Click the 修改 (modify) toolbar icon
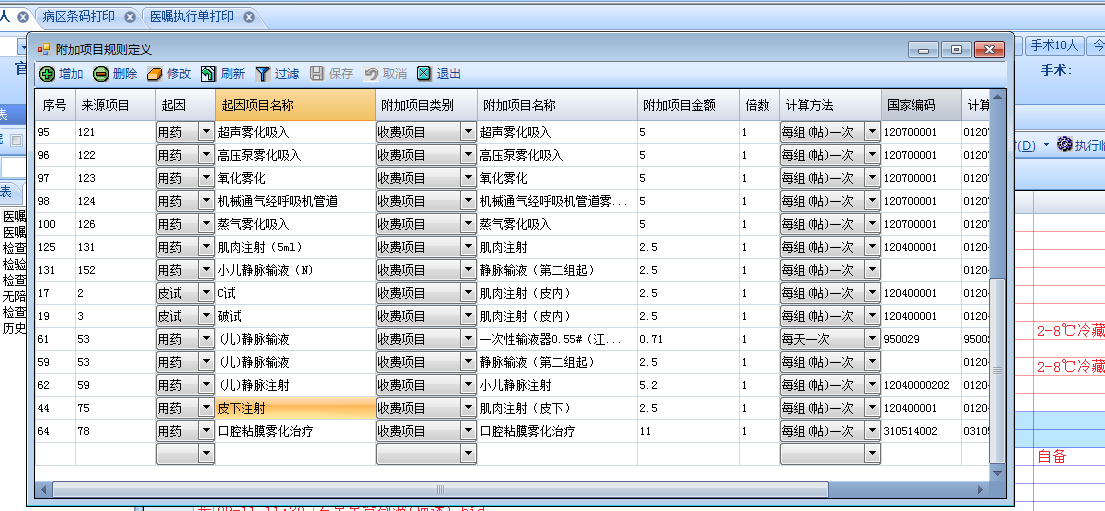Screen dimensions: 1105x511 pos(155,73)
